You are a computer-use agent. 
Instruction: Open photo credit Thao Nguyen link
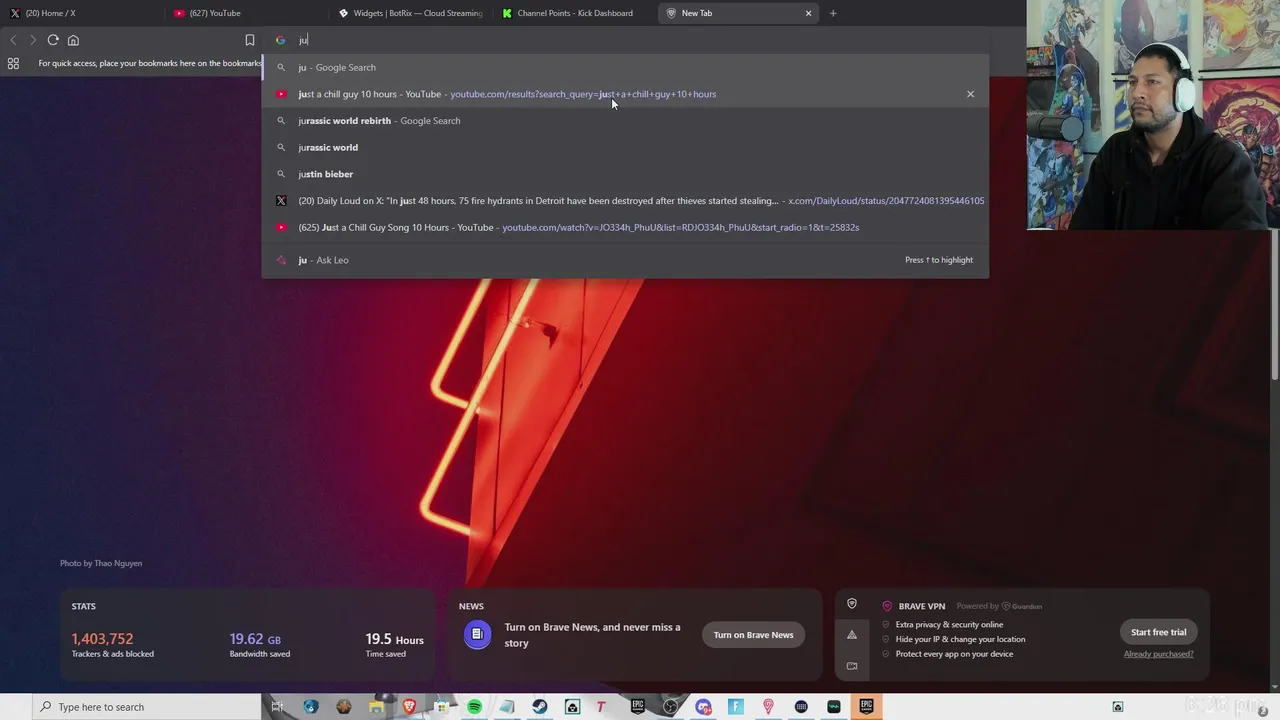101,563
